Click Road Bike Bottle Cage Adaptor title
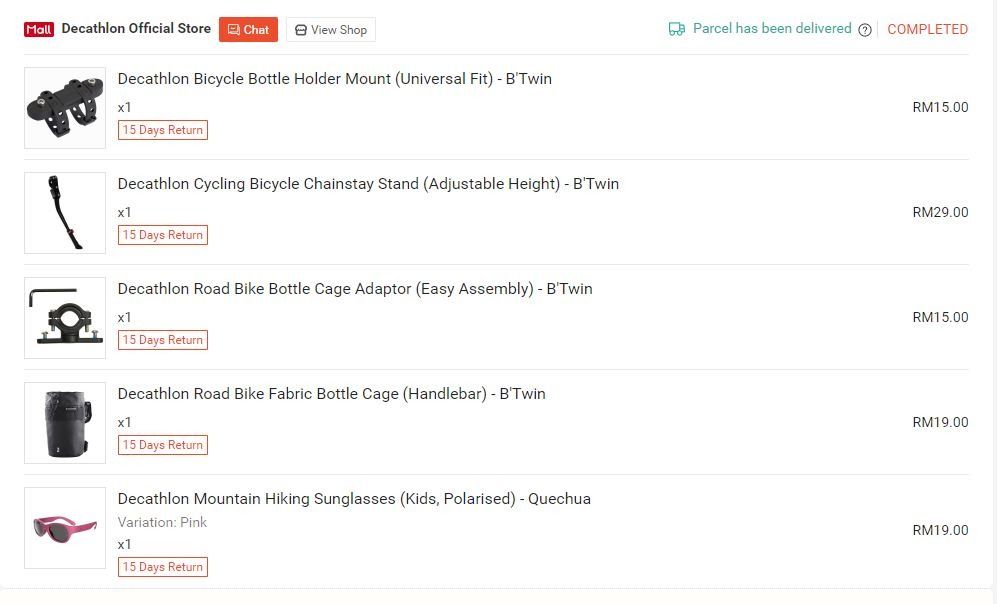Screen dimensions: 997x604 [x=355, y=289]
